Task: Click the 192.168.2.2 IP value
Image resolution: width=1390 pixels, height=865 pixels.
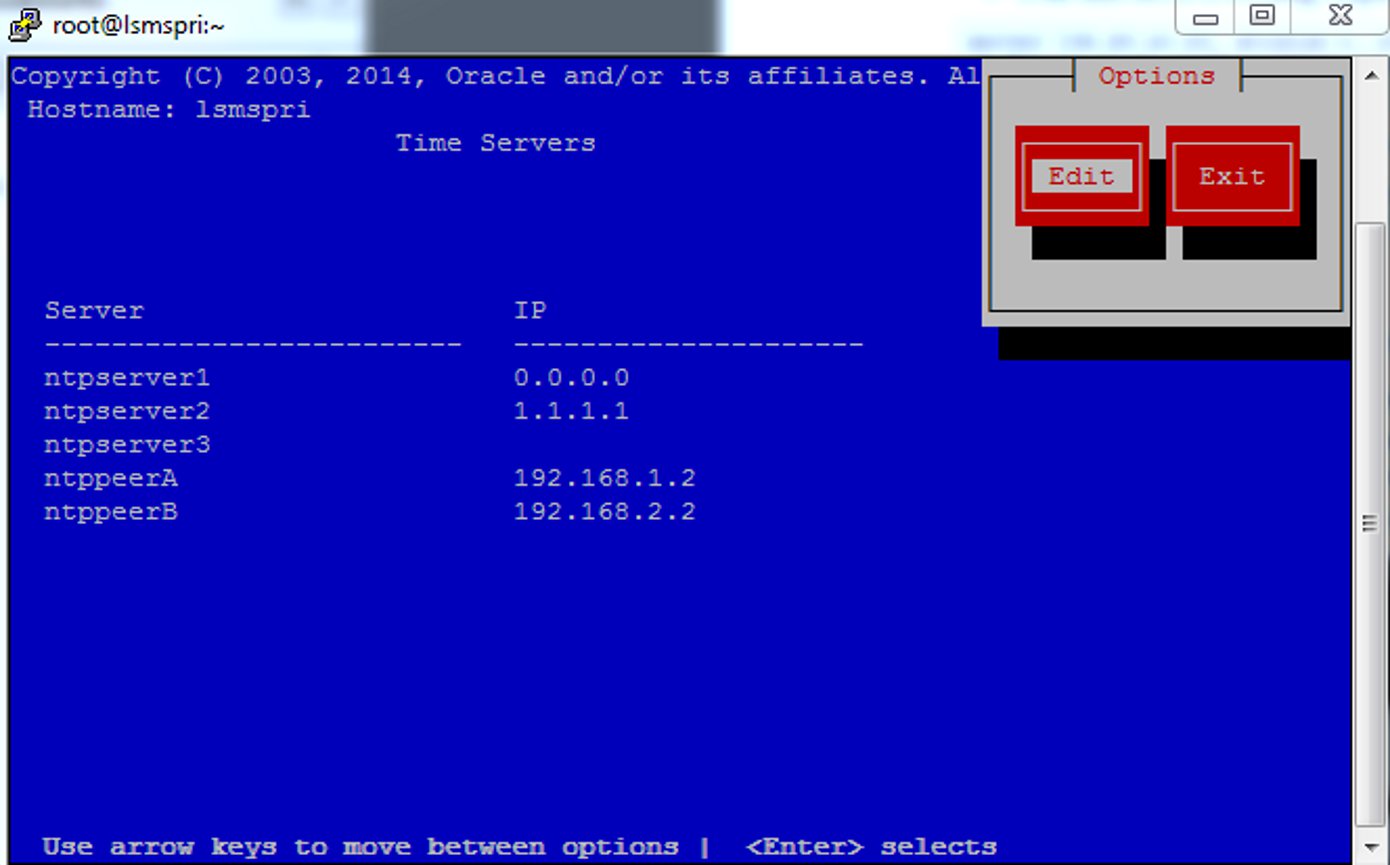Action: 605,512
